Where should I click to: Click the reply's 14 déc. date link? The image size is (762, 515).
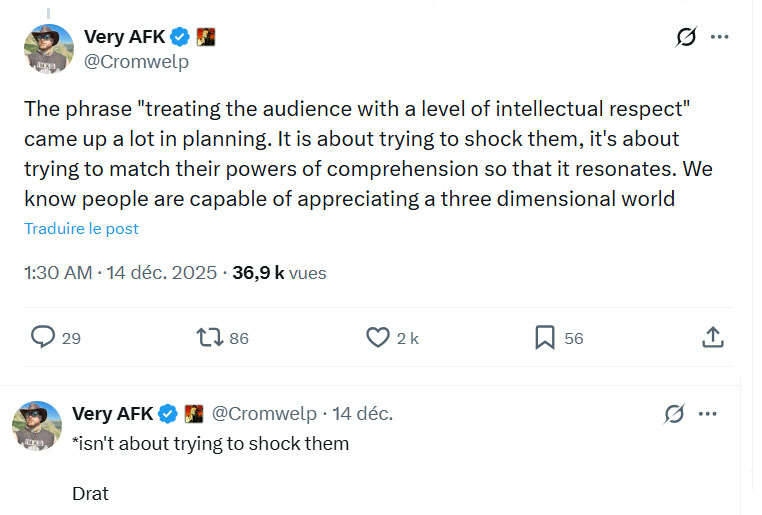coord(362,413)
